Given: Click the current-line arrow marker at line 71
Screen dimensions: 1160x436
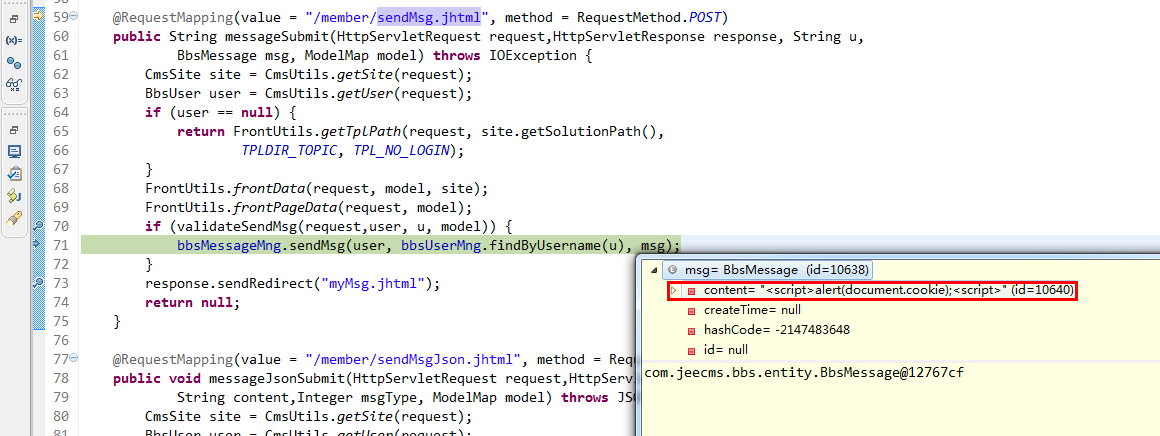Looking at the screenshot, I should (x=38, y=244).
